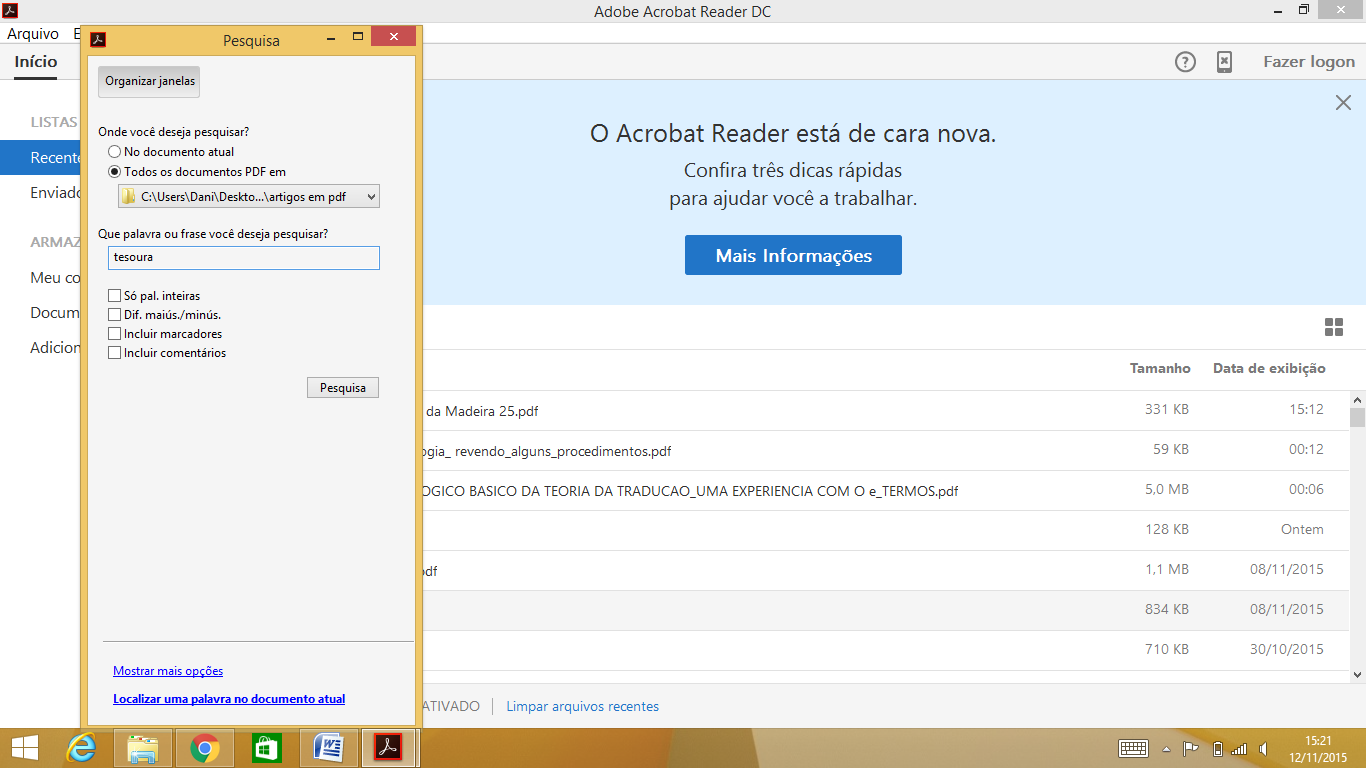This screenshot has height=768, width=1366.
Task: Select the row sized 834 KB
Action: [x=885, y=610]
